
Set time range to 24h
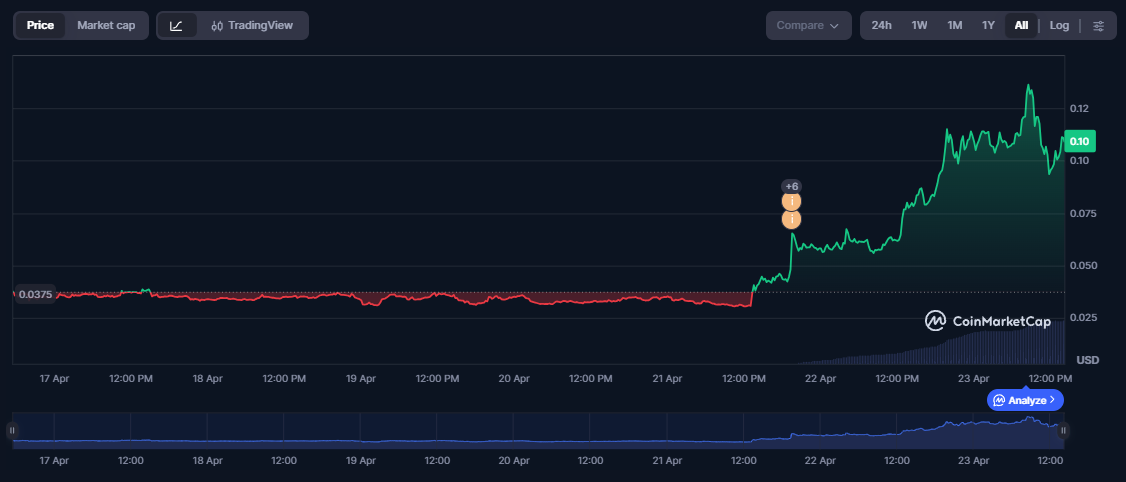tap(881, 26)
